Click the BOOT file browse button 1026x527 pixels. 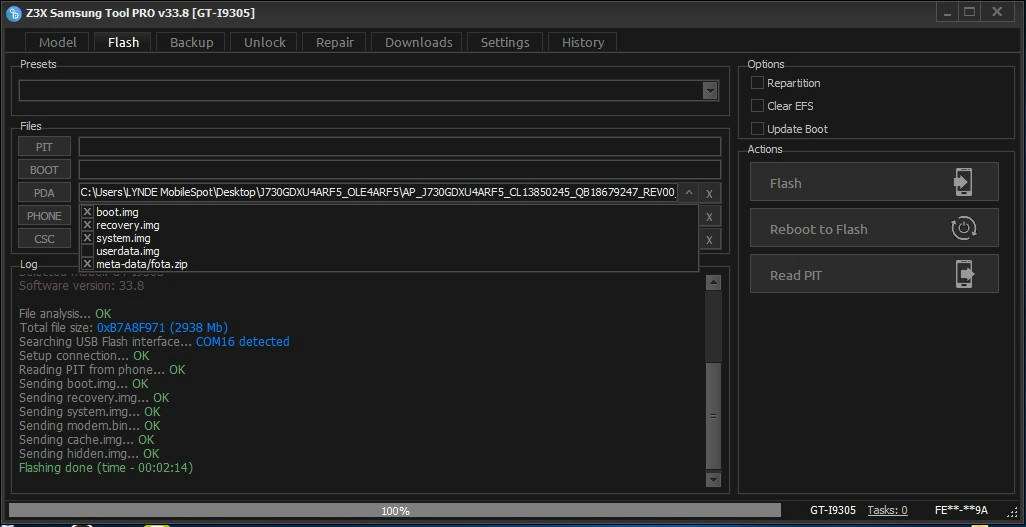pos(44,170)
